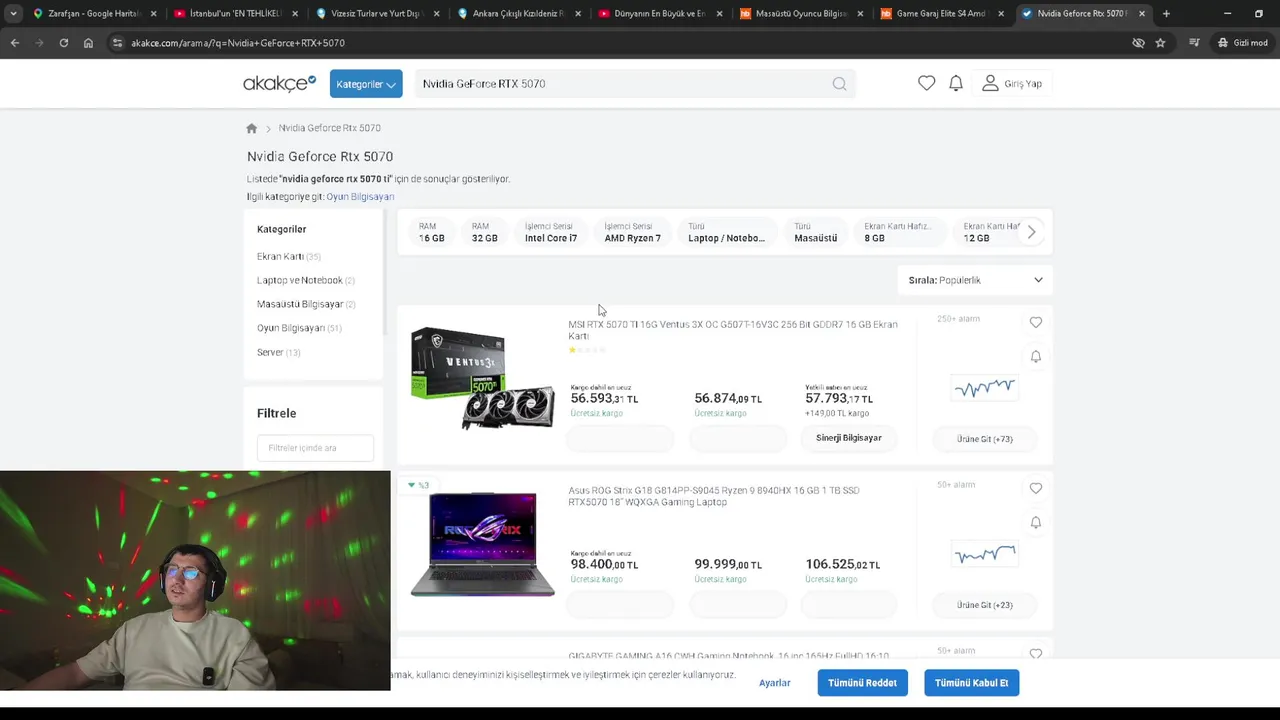The width and height of the screenshot is (1280, 720).
Task: Click Sinerji Bilgisayar seller button
Action: click(x=849, y=438)
